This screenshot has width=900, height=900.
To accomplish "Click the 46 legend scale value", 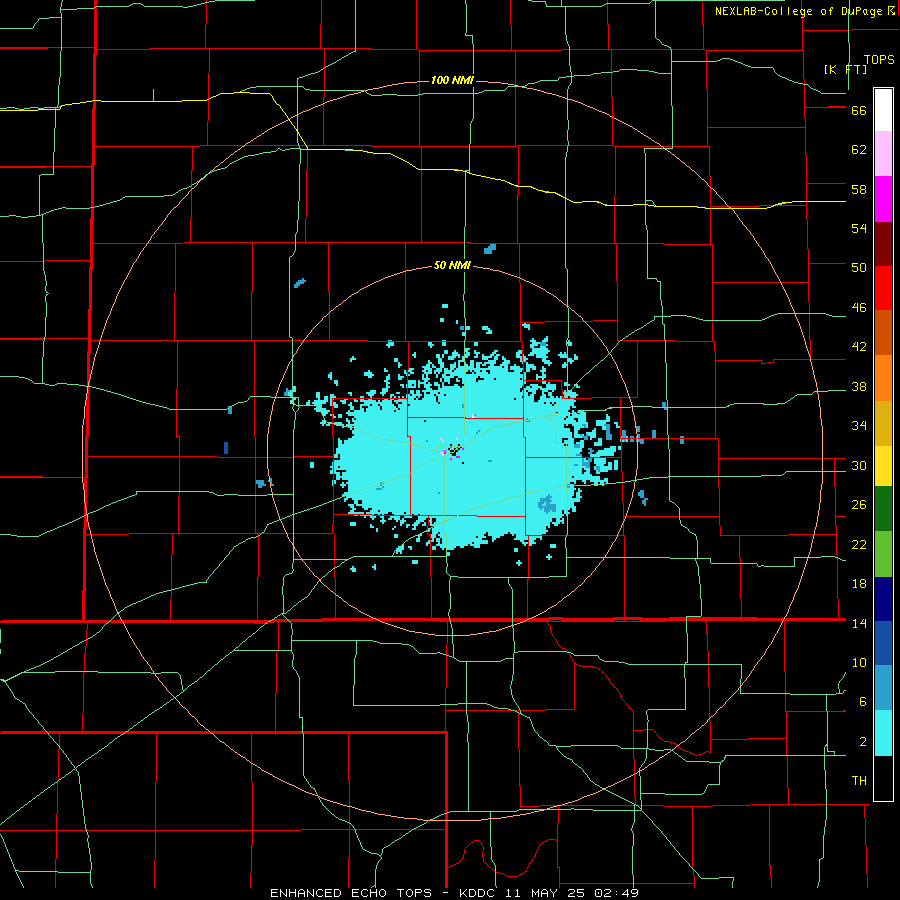I will (x=859, y=308).
